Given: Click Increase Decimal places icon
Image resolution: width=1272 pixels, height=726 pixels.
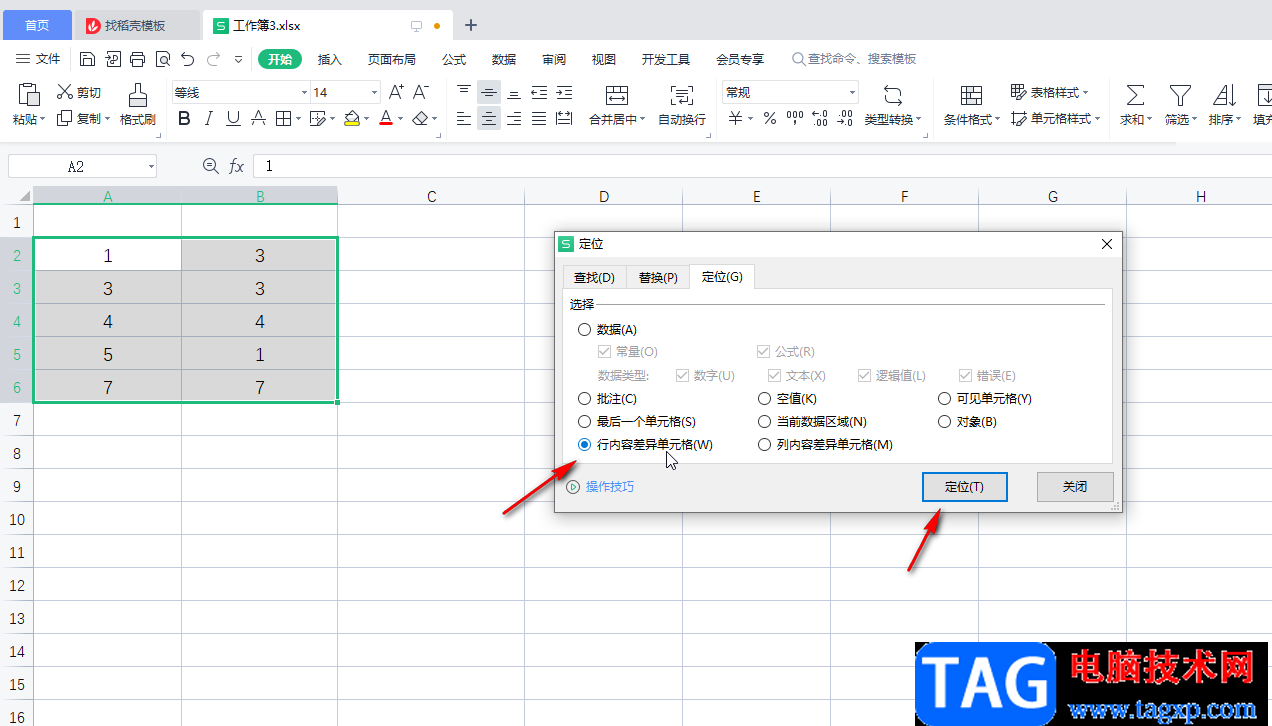Looking at the screenshot, I should 820,119.
